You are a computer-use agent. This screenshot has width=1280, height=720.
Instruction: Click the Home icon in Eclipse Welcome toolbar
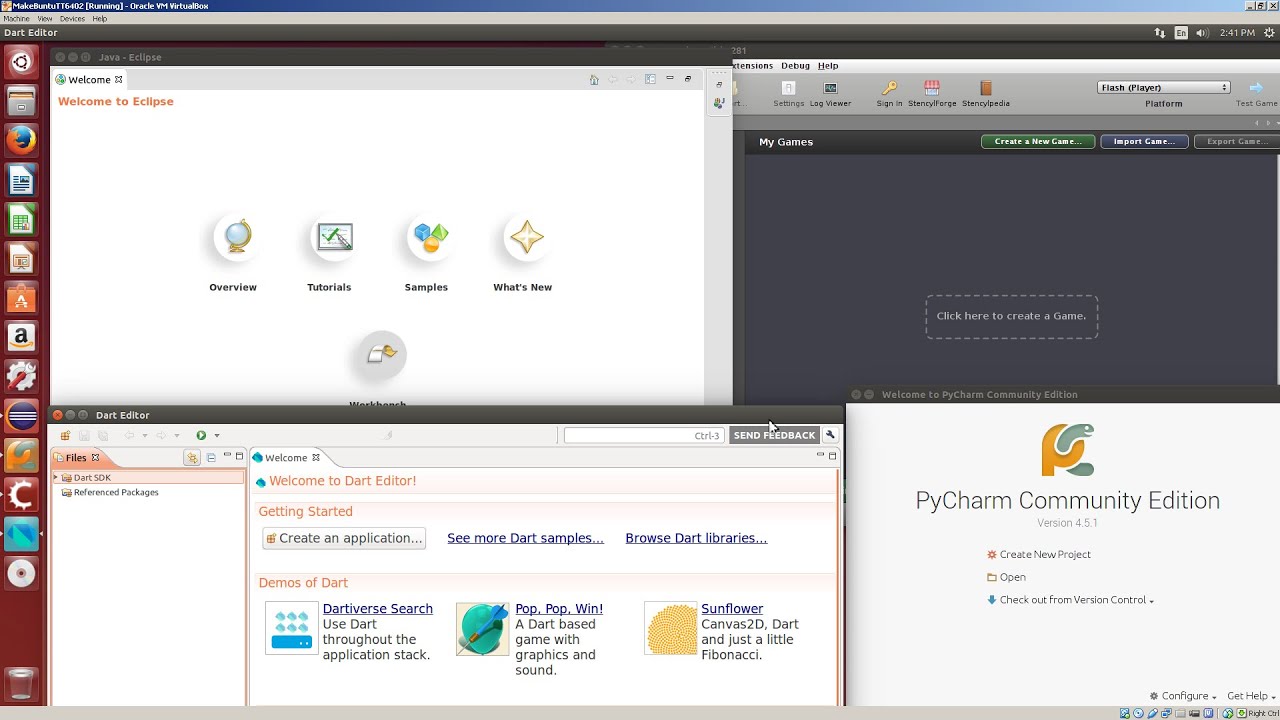coord(594,79)
